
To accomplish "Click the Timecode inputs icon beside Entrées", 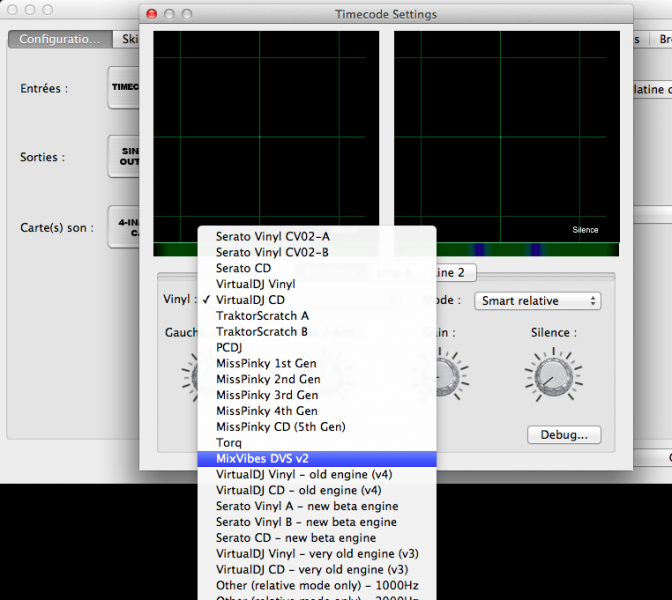I will (124, 88).
